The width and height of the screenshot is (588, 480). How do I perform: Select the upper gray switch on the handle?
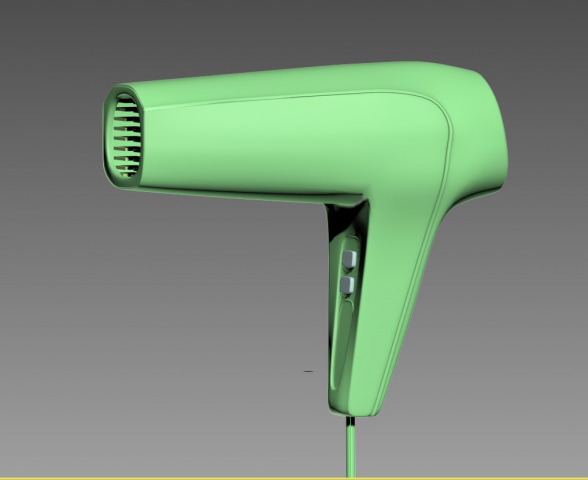pos(349,259)
